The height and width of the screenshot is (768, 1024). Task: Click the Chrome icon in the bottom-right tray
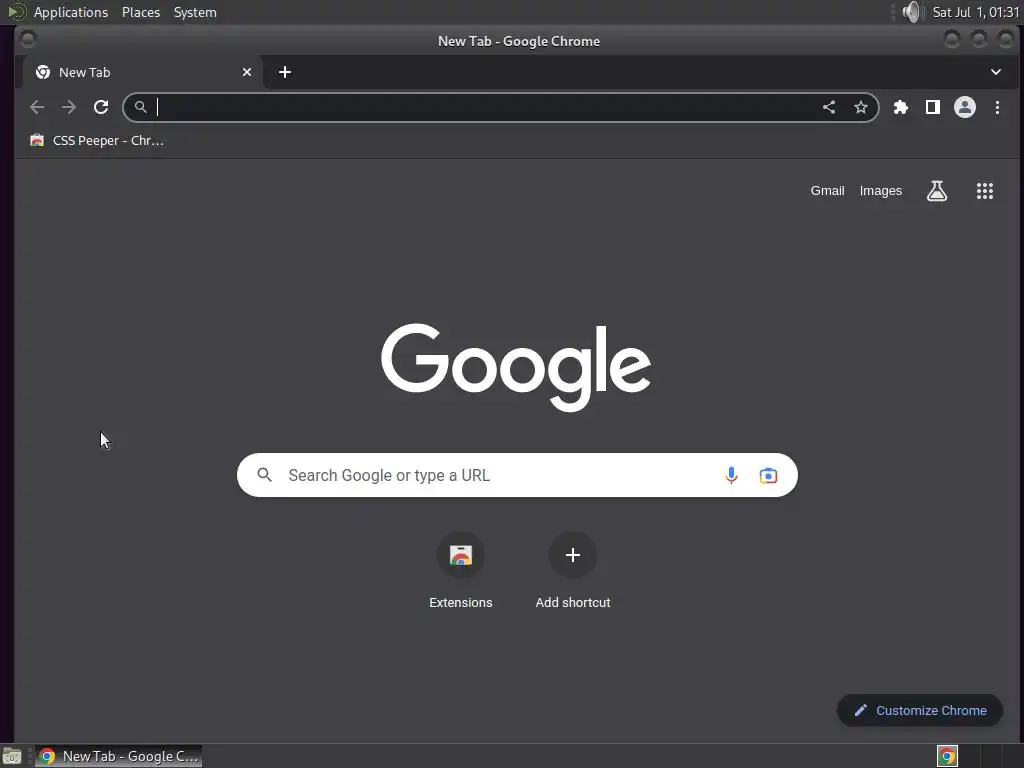947,756
